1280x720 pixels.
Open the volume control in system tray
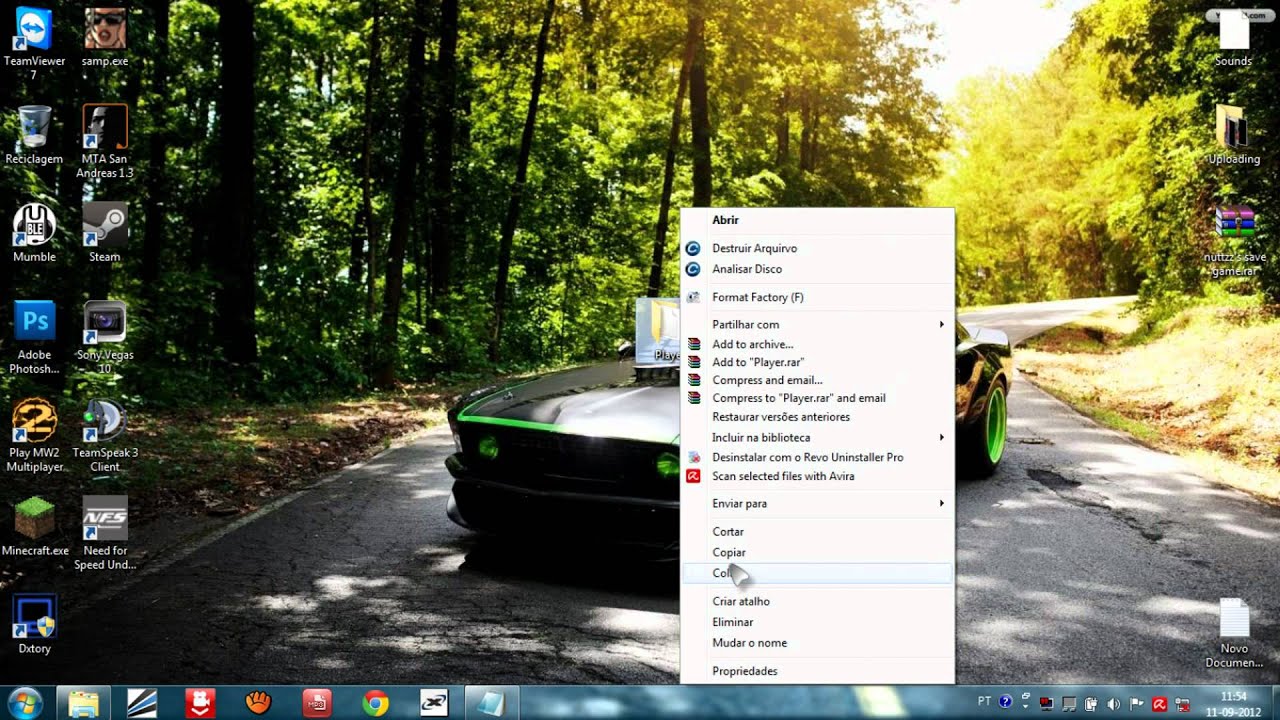[1113, 703]
